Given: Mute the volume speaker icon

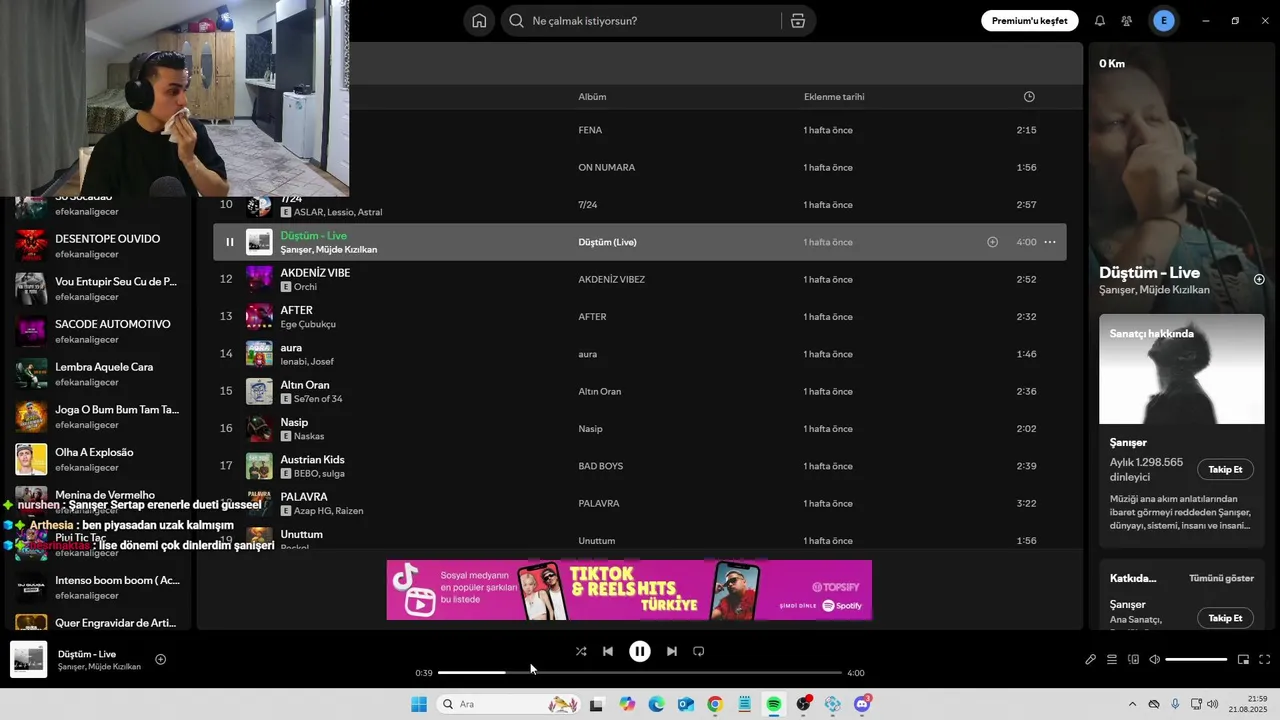Looking at the screenshot, I should [x=1154, y=659].
